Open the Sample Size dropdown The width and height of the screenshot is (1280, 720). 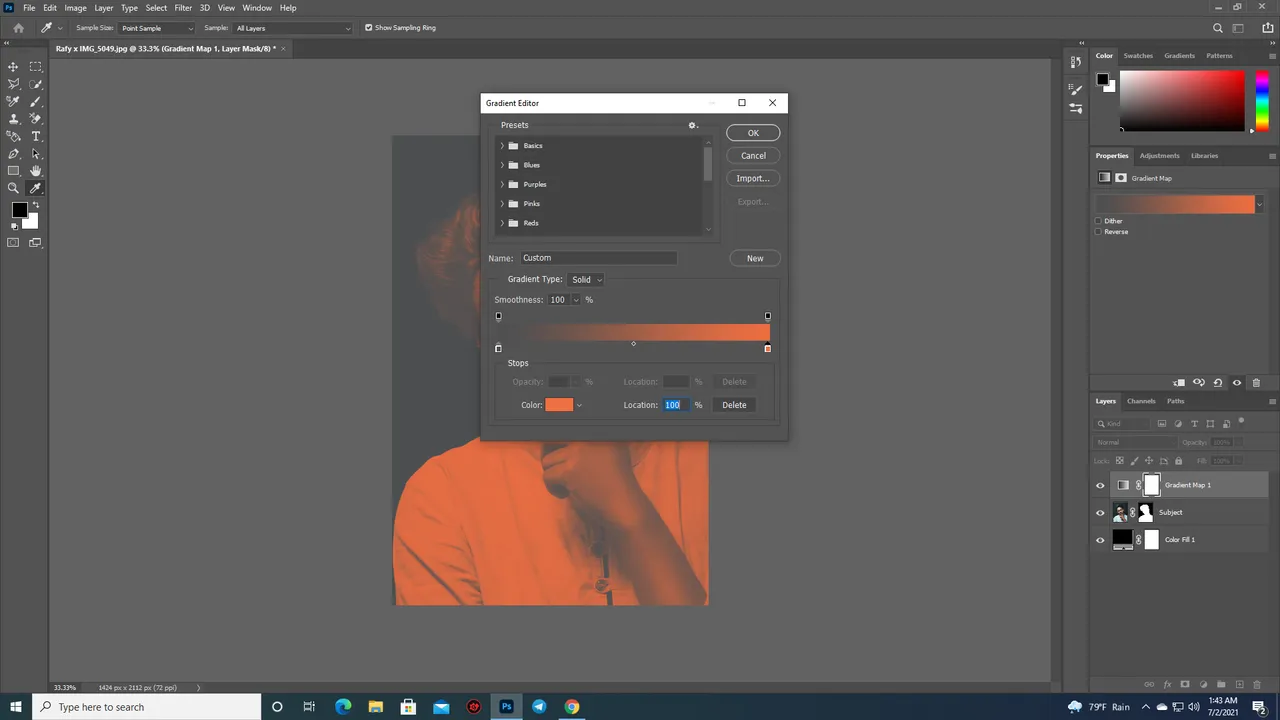[157, 28]
